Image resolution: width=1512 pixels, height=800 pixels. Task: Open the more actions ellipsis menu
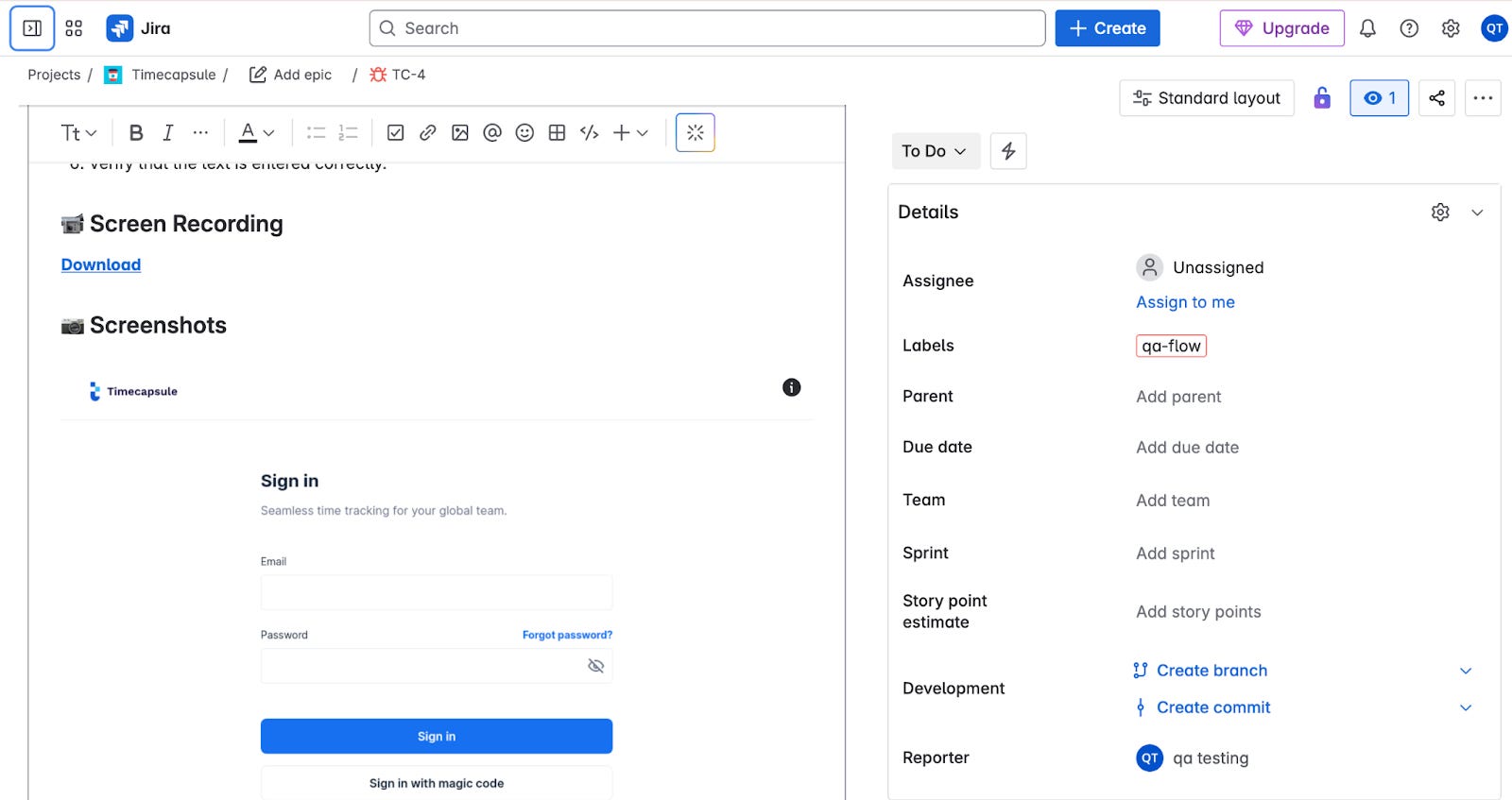1483,98
